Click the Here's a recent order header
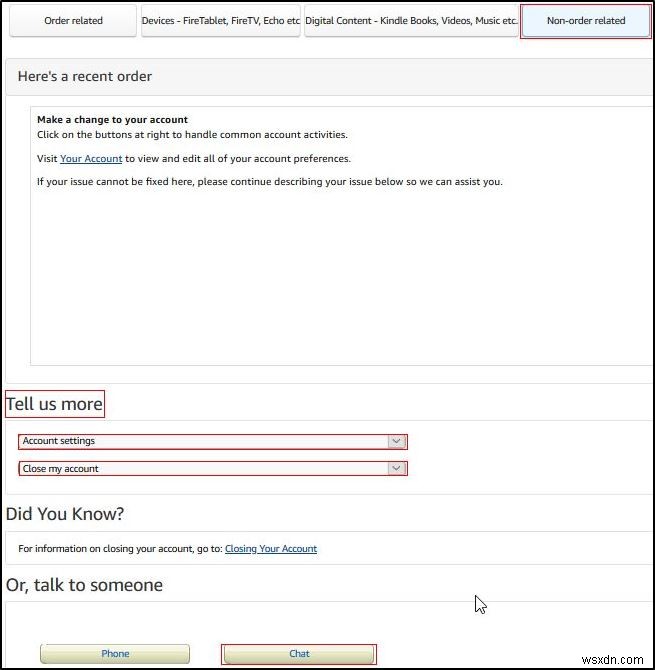The width and height of the screenshot is (655, 670). 85,76
